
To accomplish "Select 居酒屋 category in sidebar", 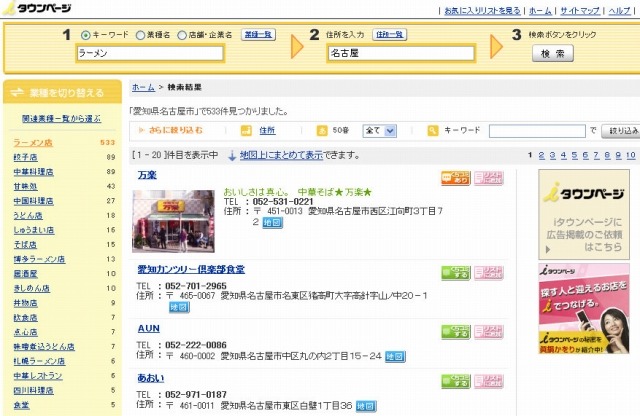I will pos(25,274).
